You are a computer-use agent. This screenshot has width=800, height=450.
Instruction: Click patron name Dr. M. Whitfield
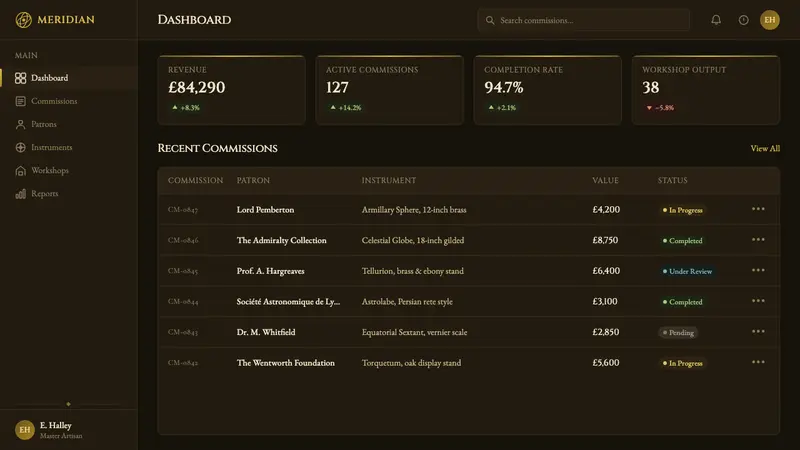[x=266, y=332]
